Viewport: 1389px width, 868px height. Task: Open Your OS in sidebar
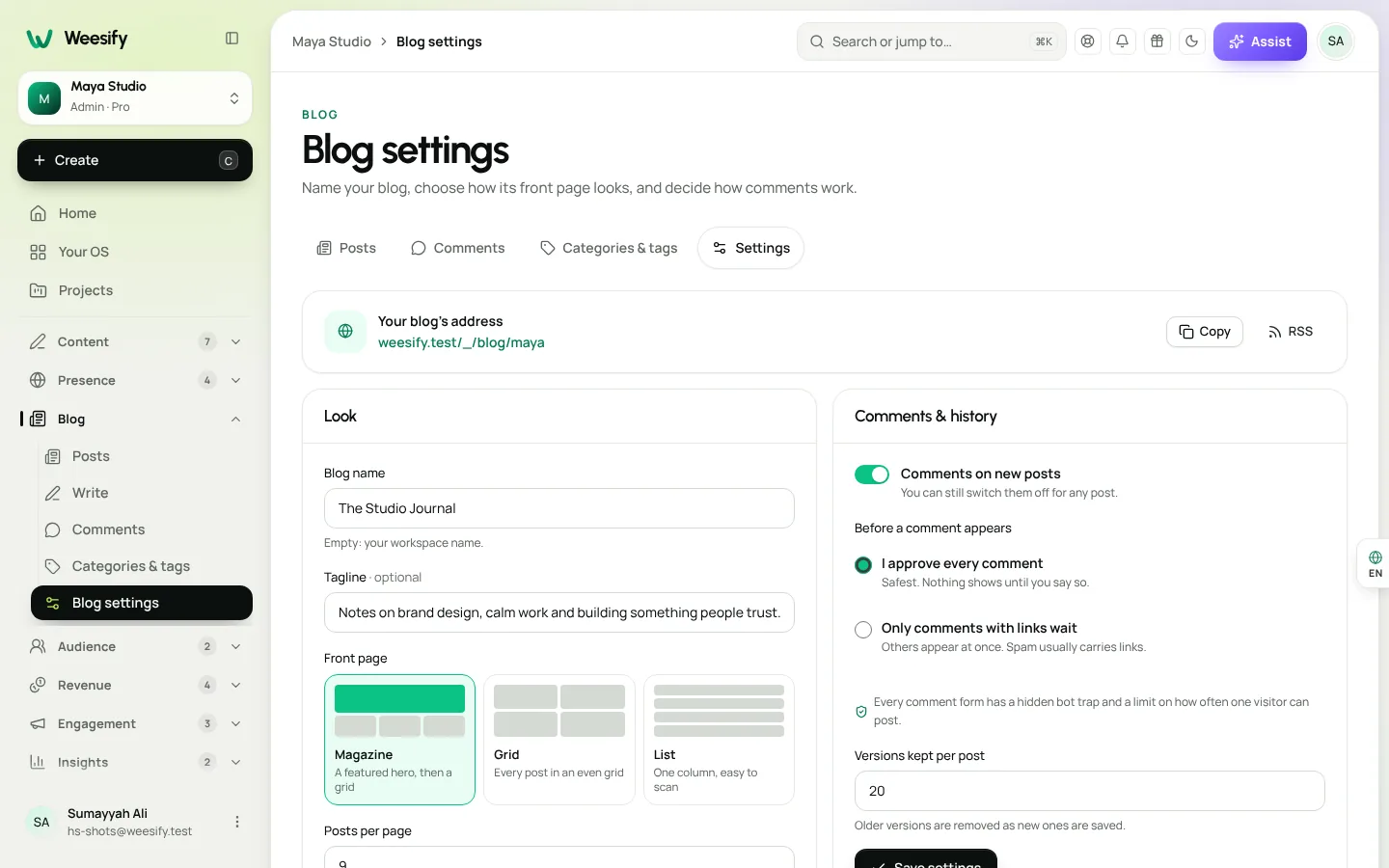click(135, 252)
